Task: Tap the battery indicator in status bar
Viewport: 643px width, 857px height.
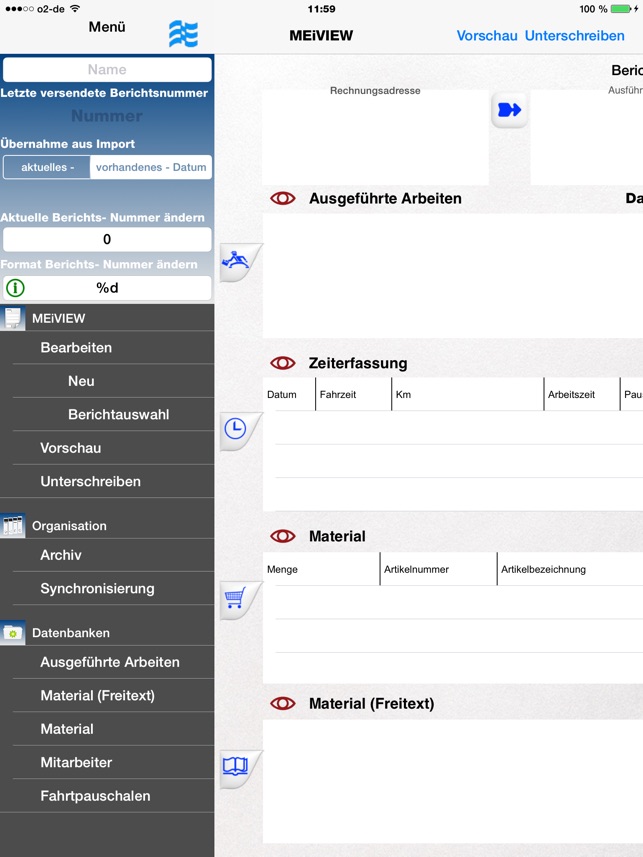Action: [x=621, y=9]
